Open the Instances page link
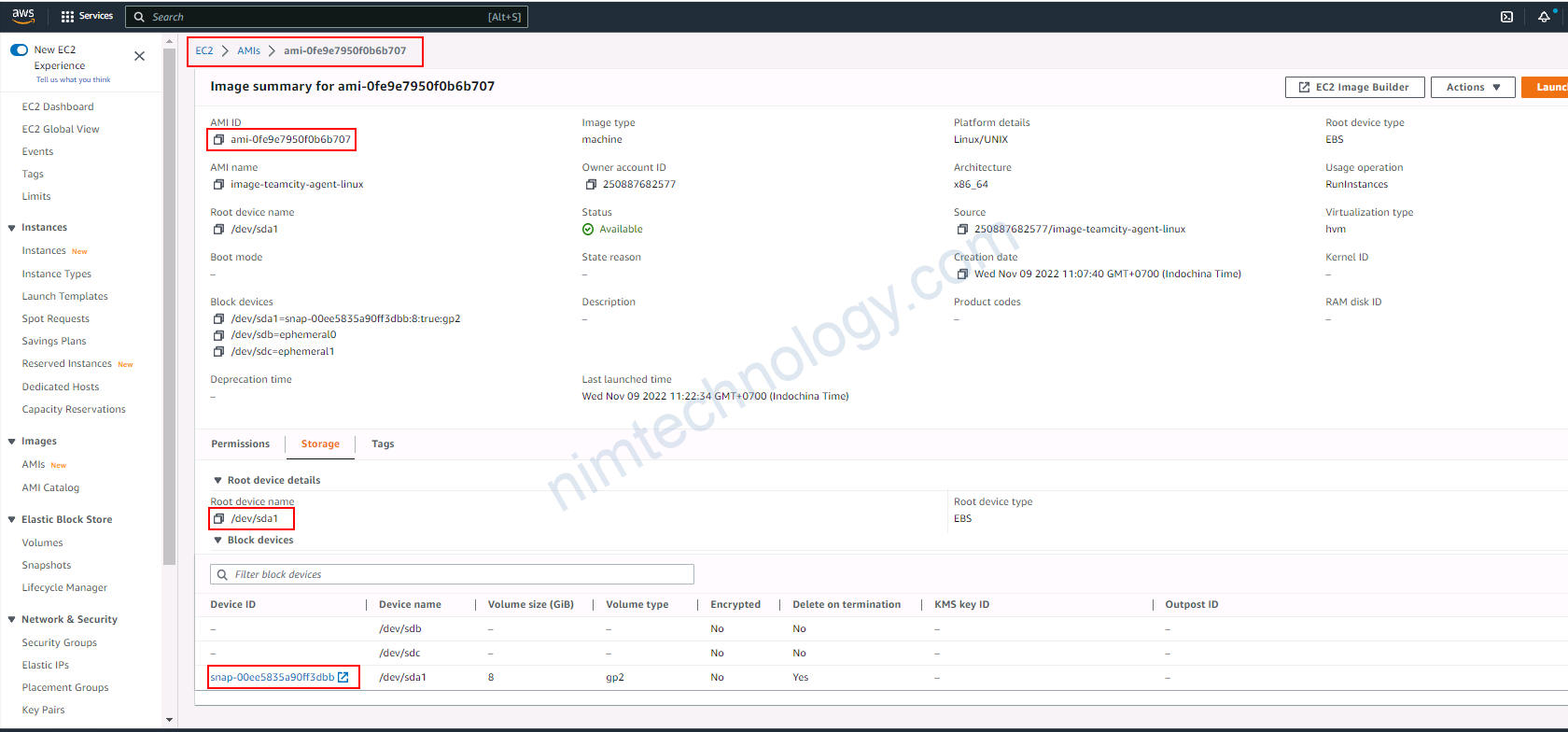This screenshot has width=1568, height=732. (x=44, y=250)
